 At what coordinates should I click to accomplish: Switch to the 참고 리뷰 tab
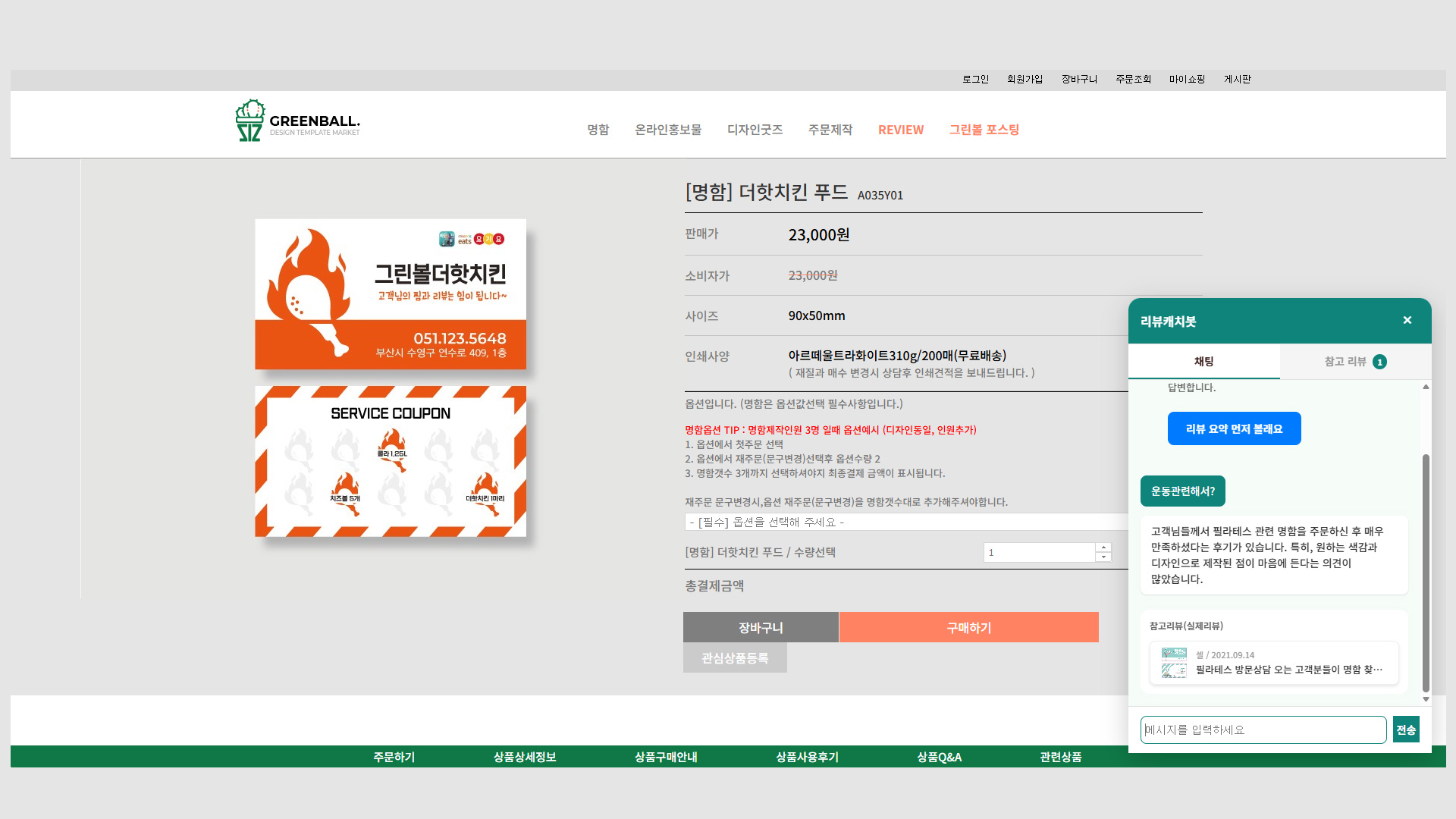1355,362
